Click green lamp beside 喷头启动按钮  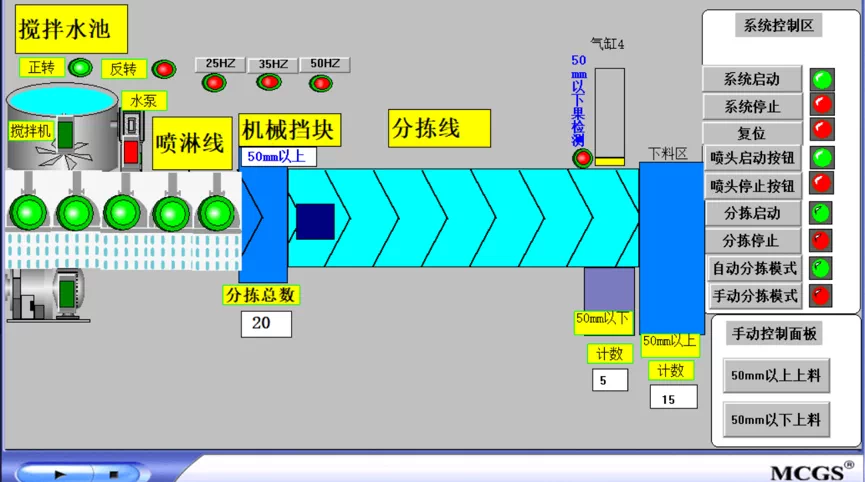822,158
